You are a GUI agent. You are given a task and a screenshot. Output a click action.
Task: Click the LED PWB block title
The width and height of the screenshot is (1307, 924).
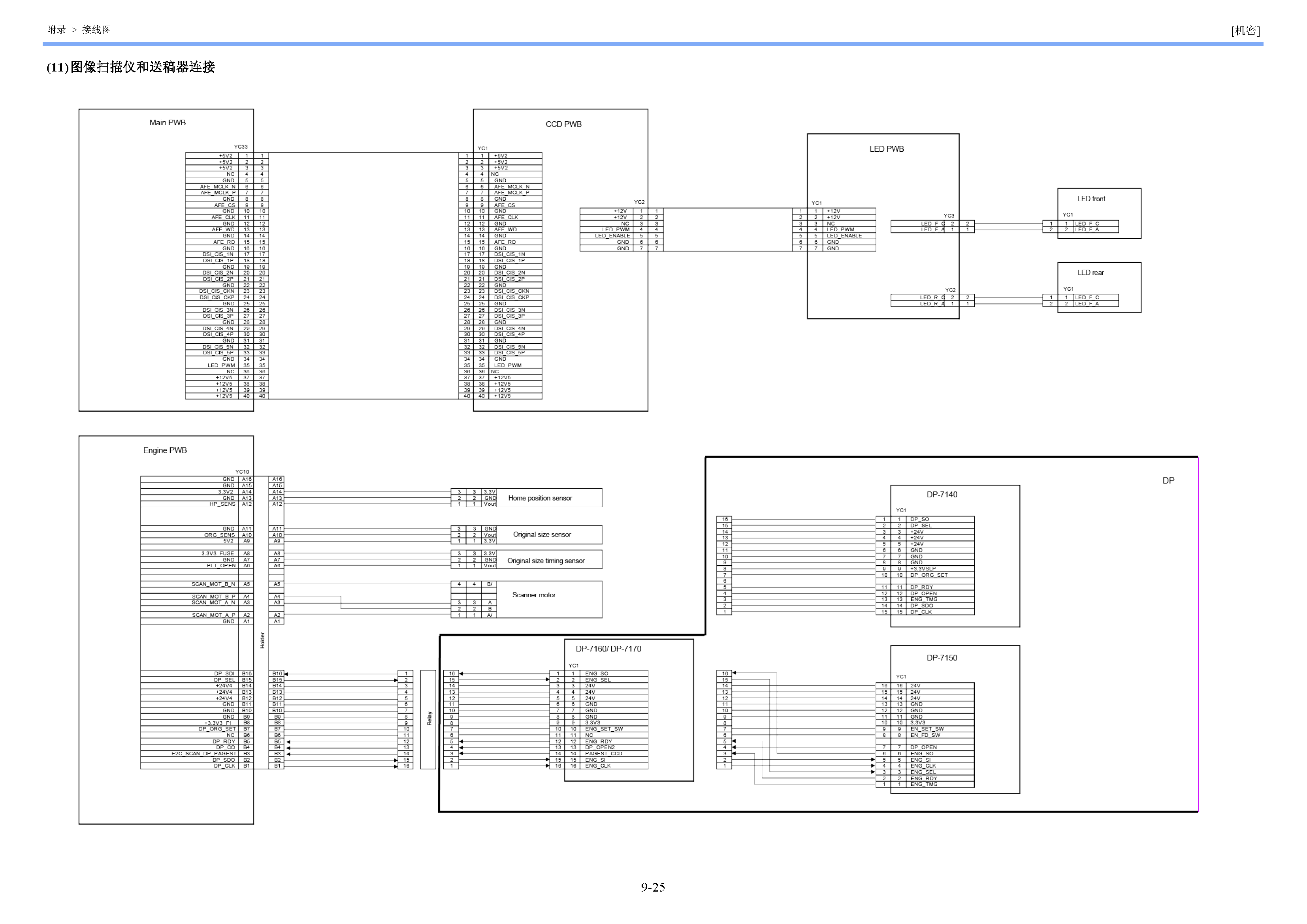pos(886,149)
